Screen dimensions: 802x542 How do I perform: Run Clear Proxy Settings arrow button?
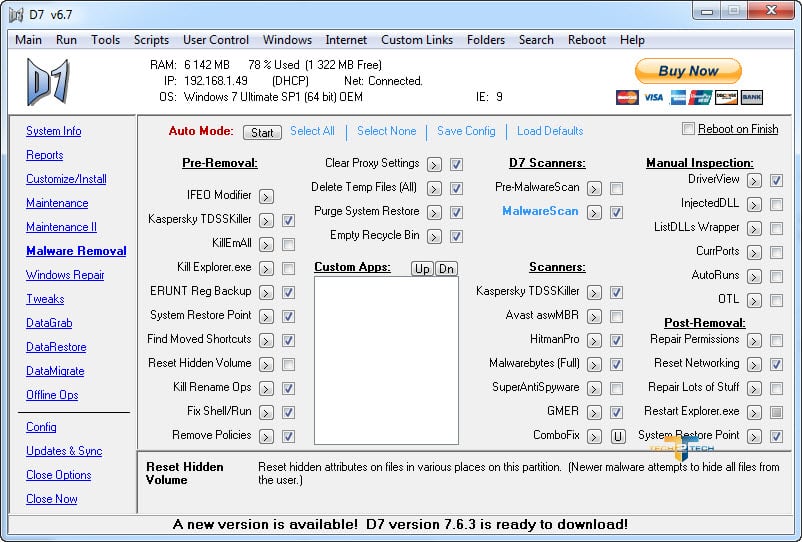point(434,165)
